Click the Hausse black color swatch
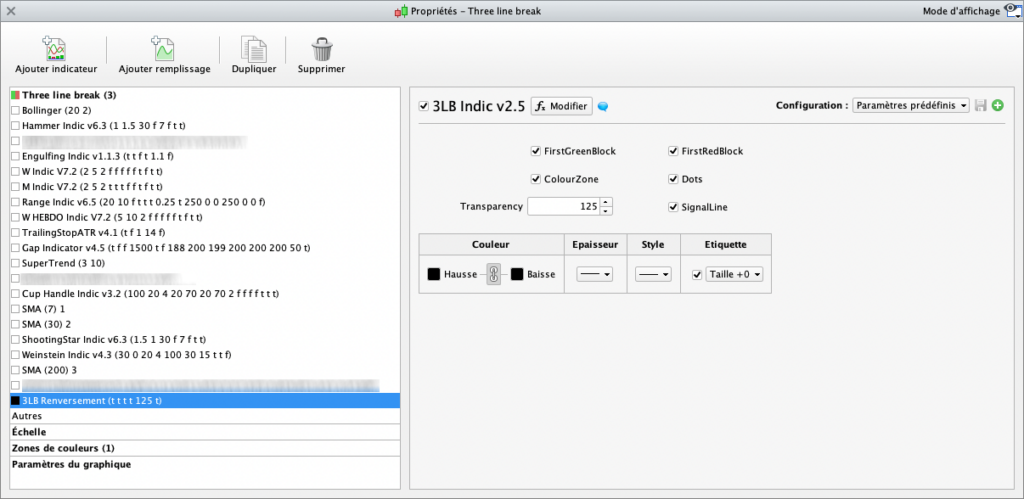 434,274
